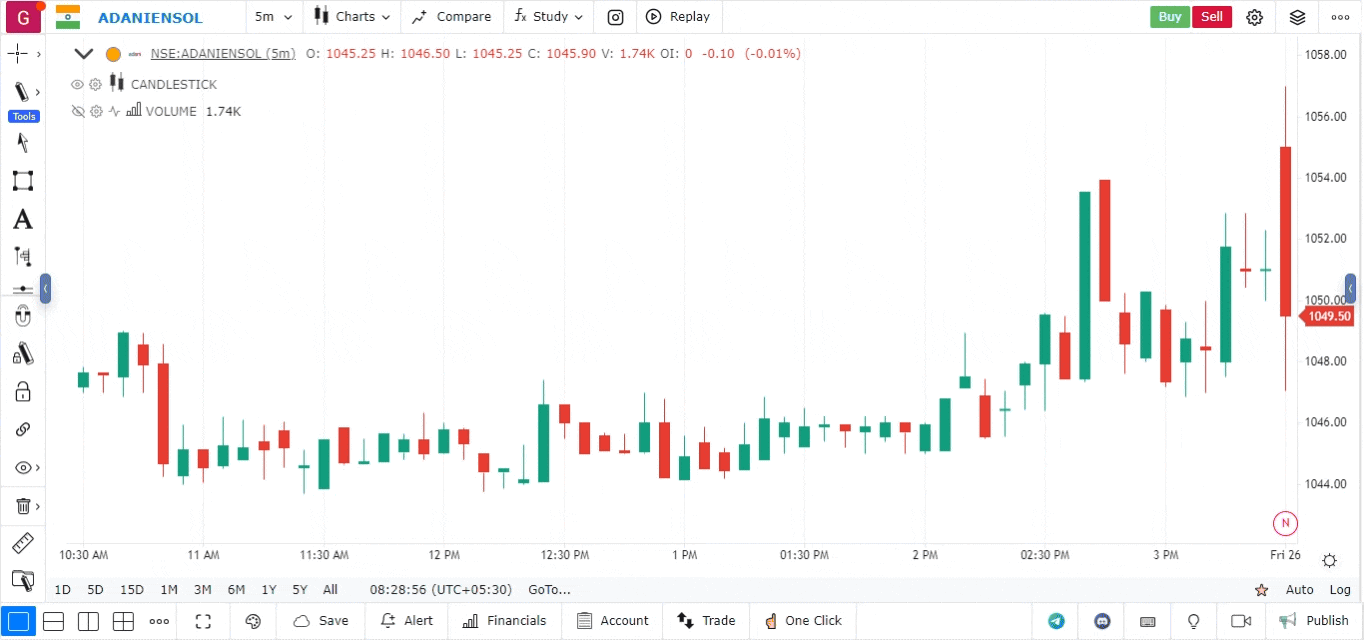Screen dimensions: 1364x640
Task: Open the layers icon in top bar
Action: point(1297,17)
